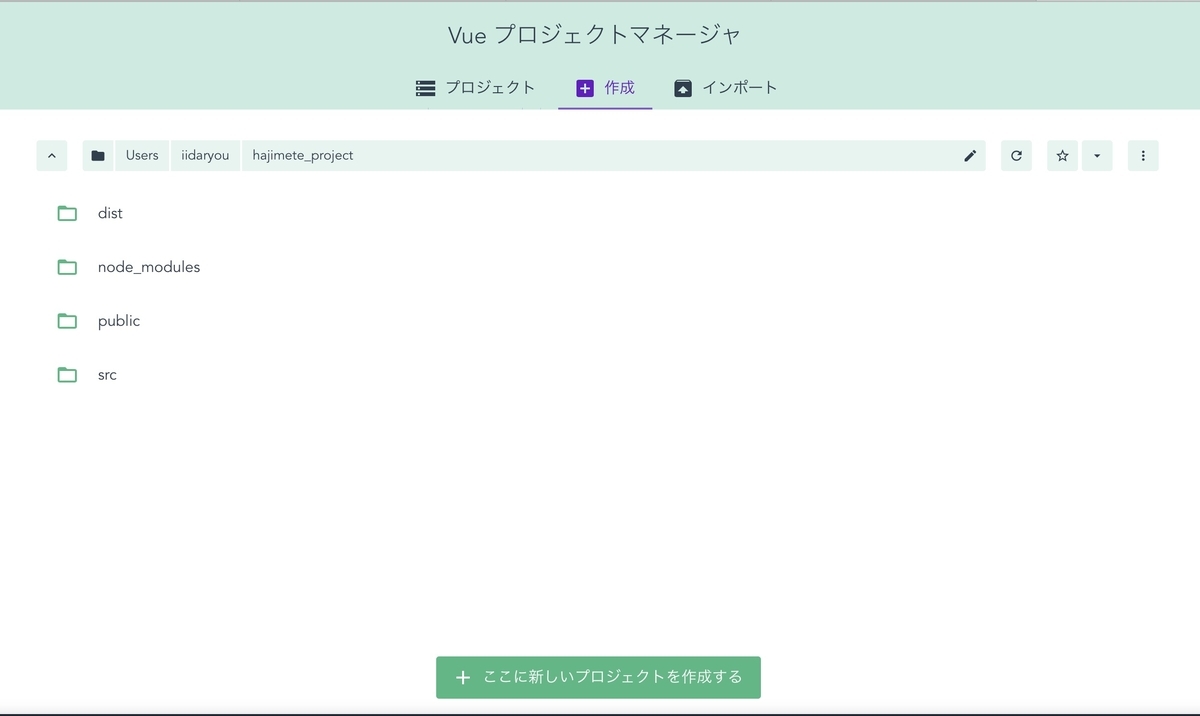The width and height of the screenshot is (1200, 716).
Task: Click the public folder icon
Action: [67, 321]
